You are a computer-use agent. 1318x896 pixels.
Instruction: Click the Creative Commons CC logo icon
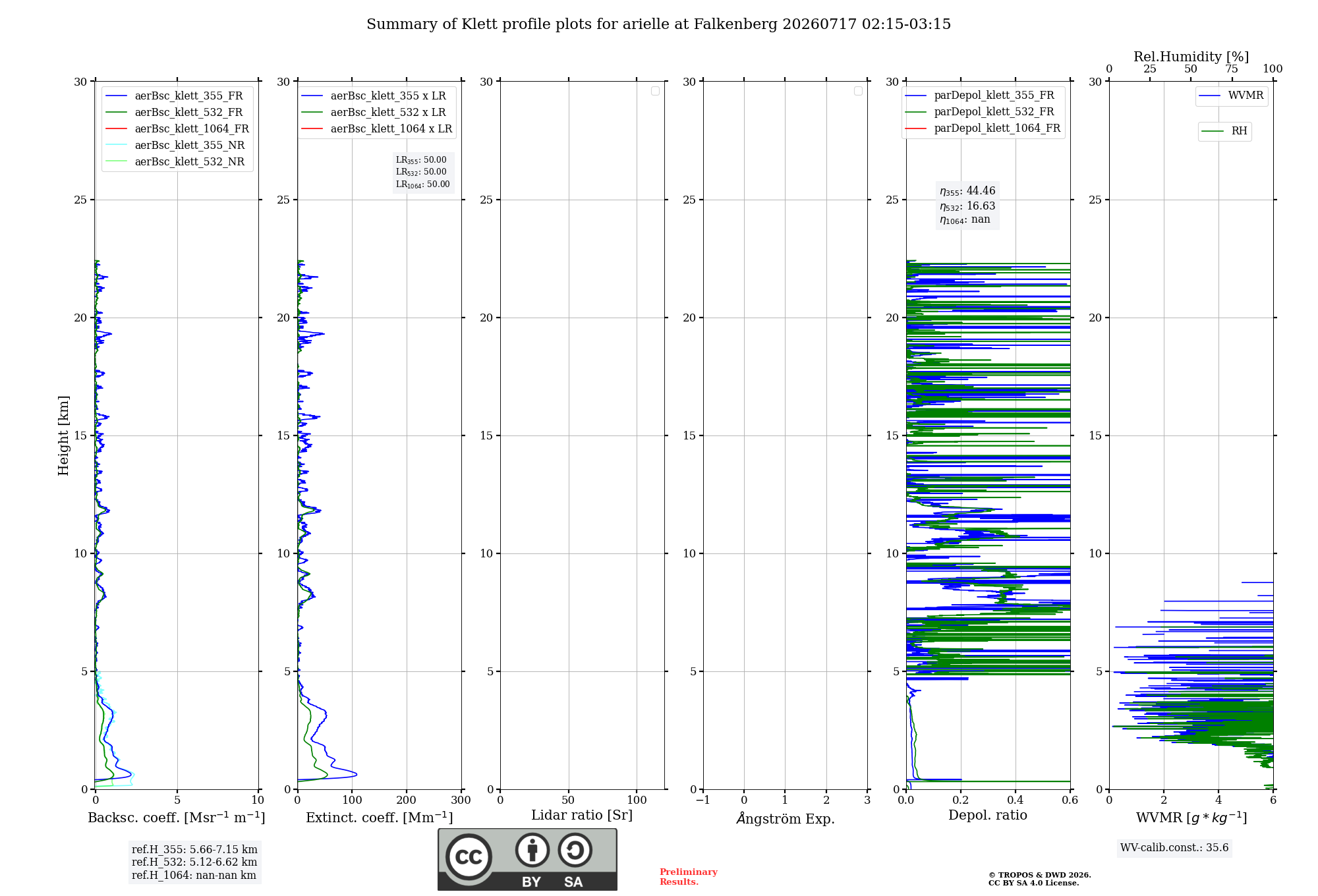pyautogui.click(x=469, y=856)
